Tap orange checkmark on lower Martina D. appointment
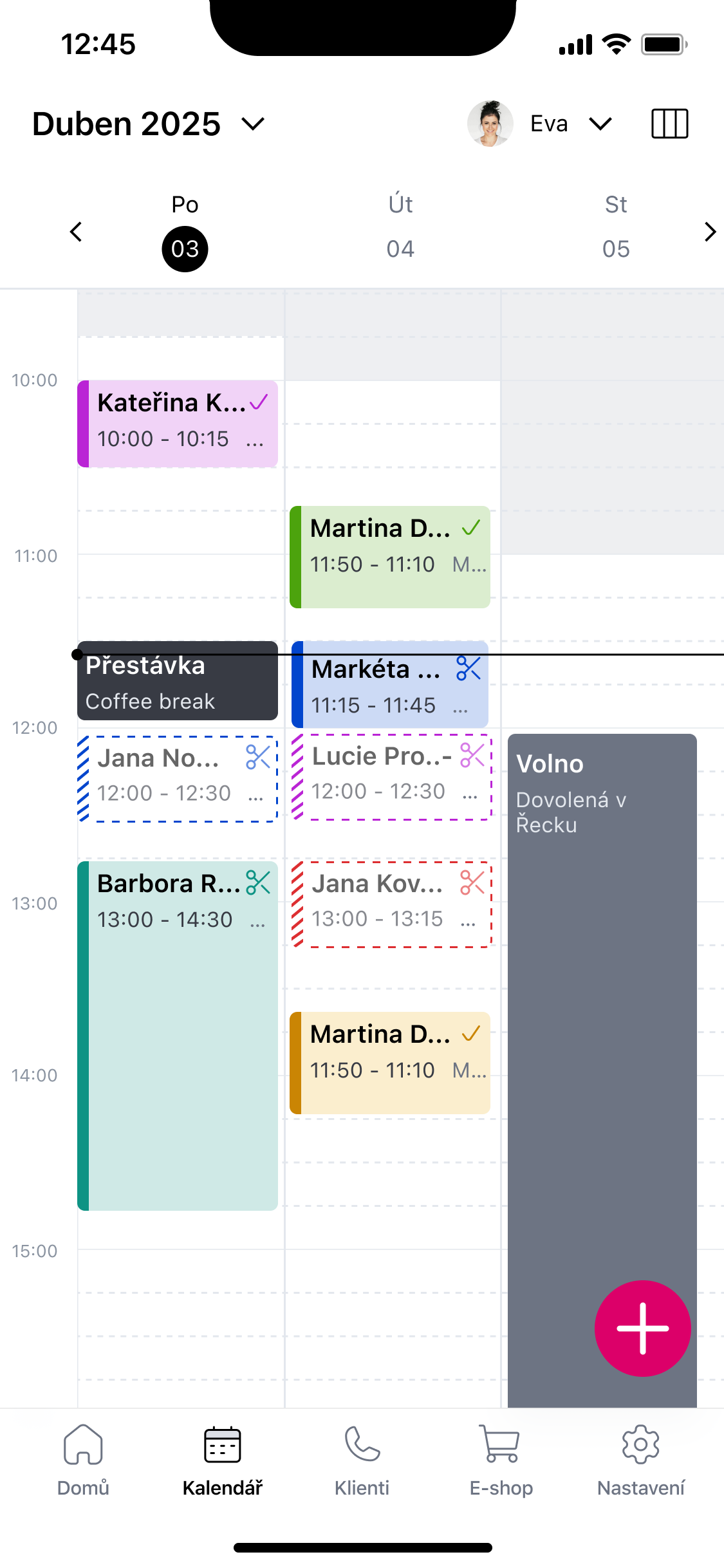This screenshot has width=724, height=1568. (471, 1034)
